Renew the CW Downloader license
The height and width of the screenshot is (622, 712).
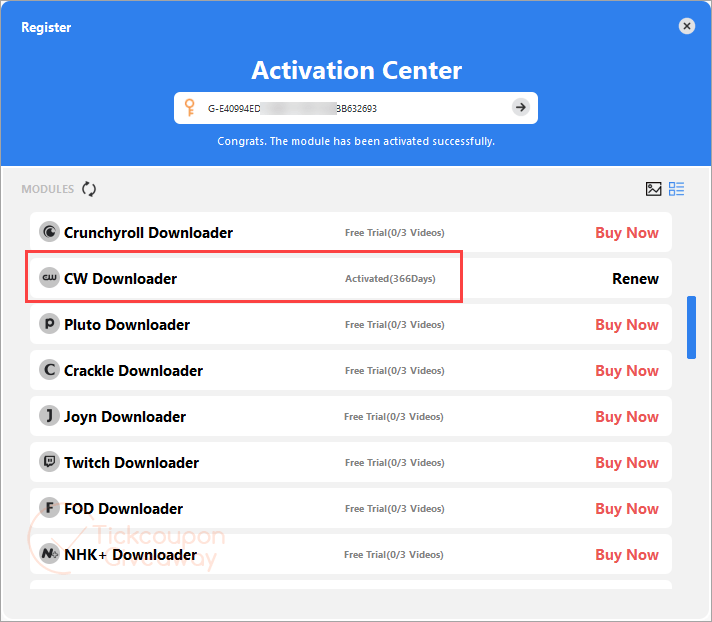coord(635,278)
